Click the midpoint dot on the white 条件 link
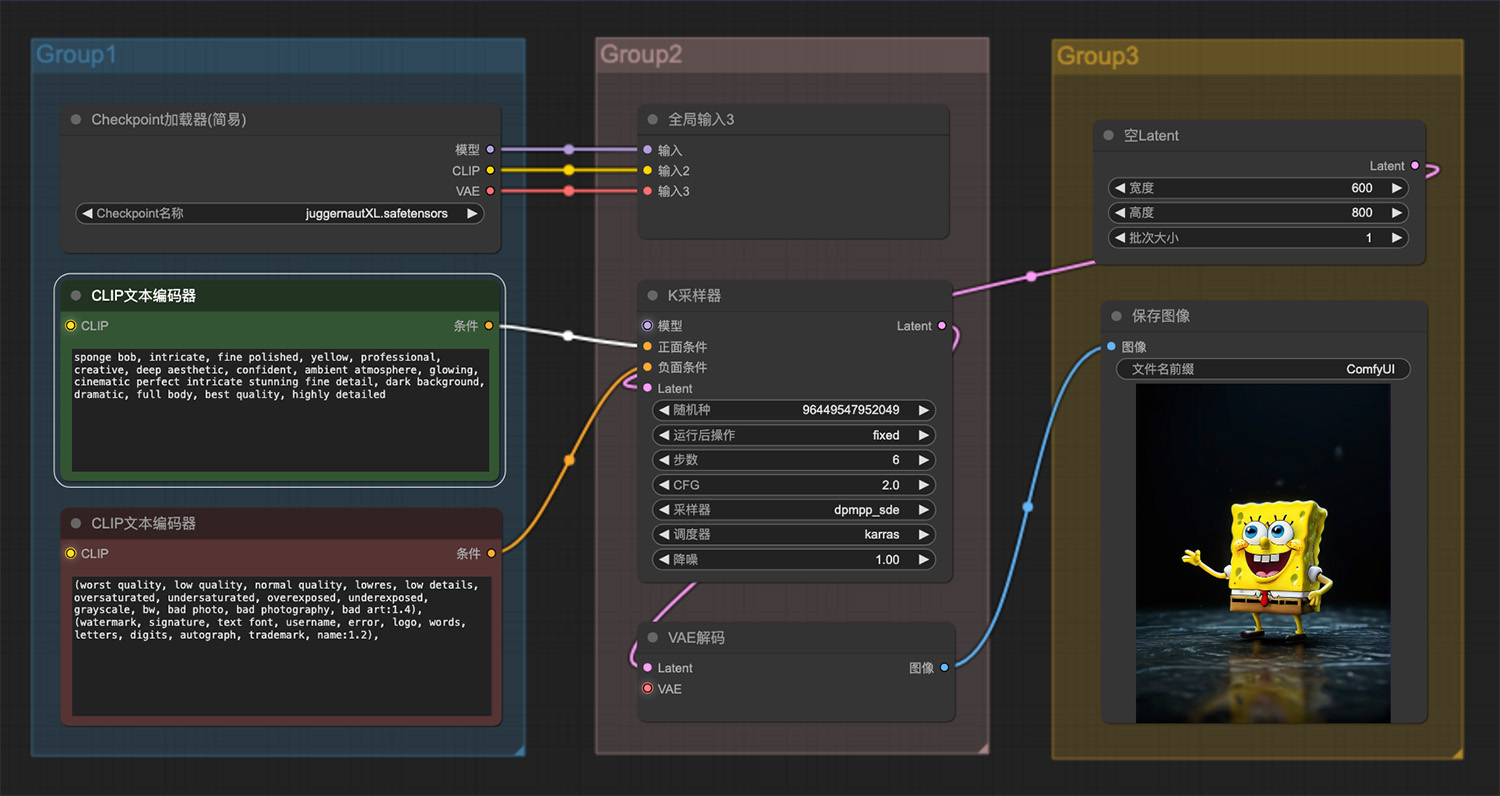1500x796 pixels. pos(568,336)
